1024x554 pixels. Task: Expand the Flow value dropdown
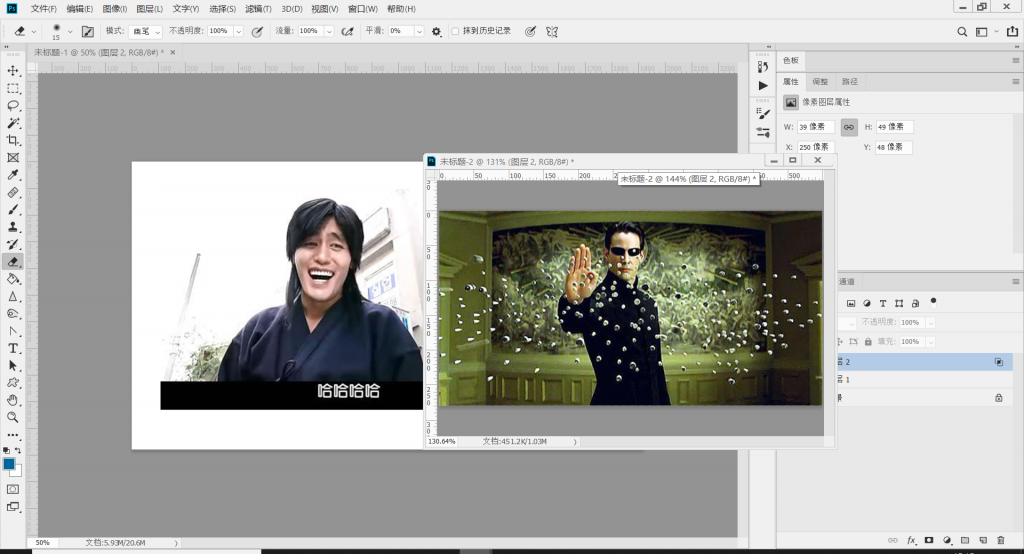coord(328,31)
